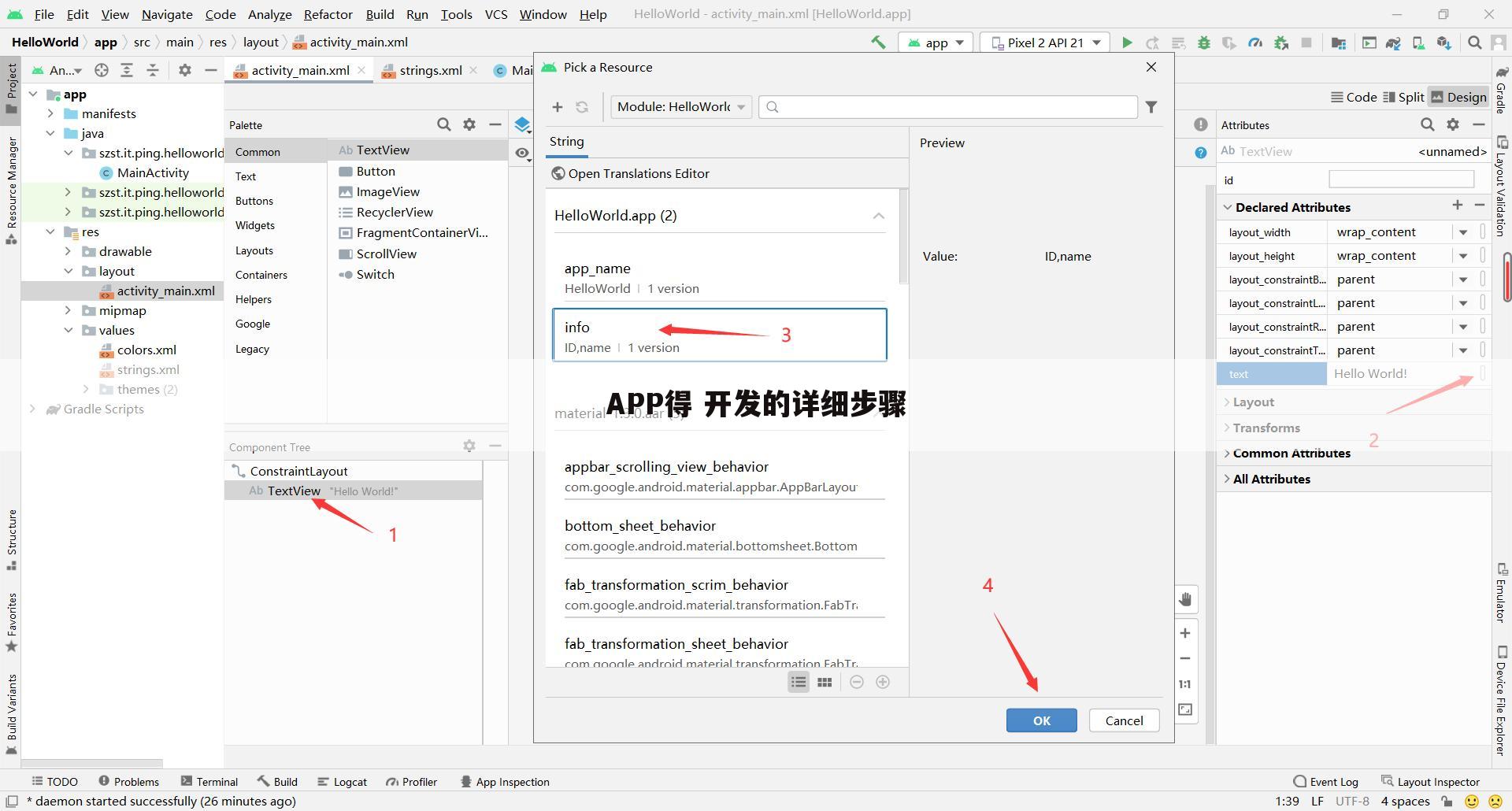Click the add resource plus icon in dialog
This screenshot has width=1512, height=811.
[x=558, y=107]
